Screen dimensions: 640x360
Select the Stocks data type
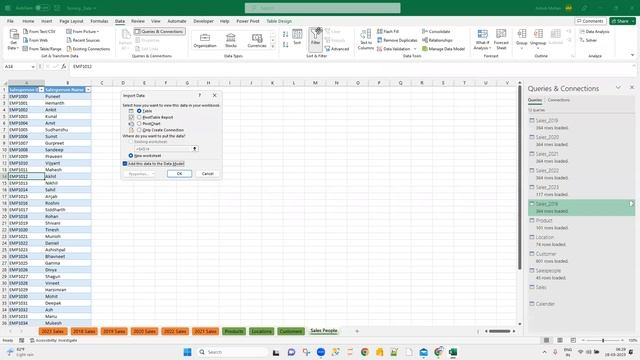click(x=231, y=40)
